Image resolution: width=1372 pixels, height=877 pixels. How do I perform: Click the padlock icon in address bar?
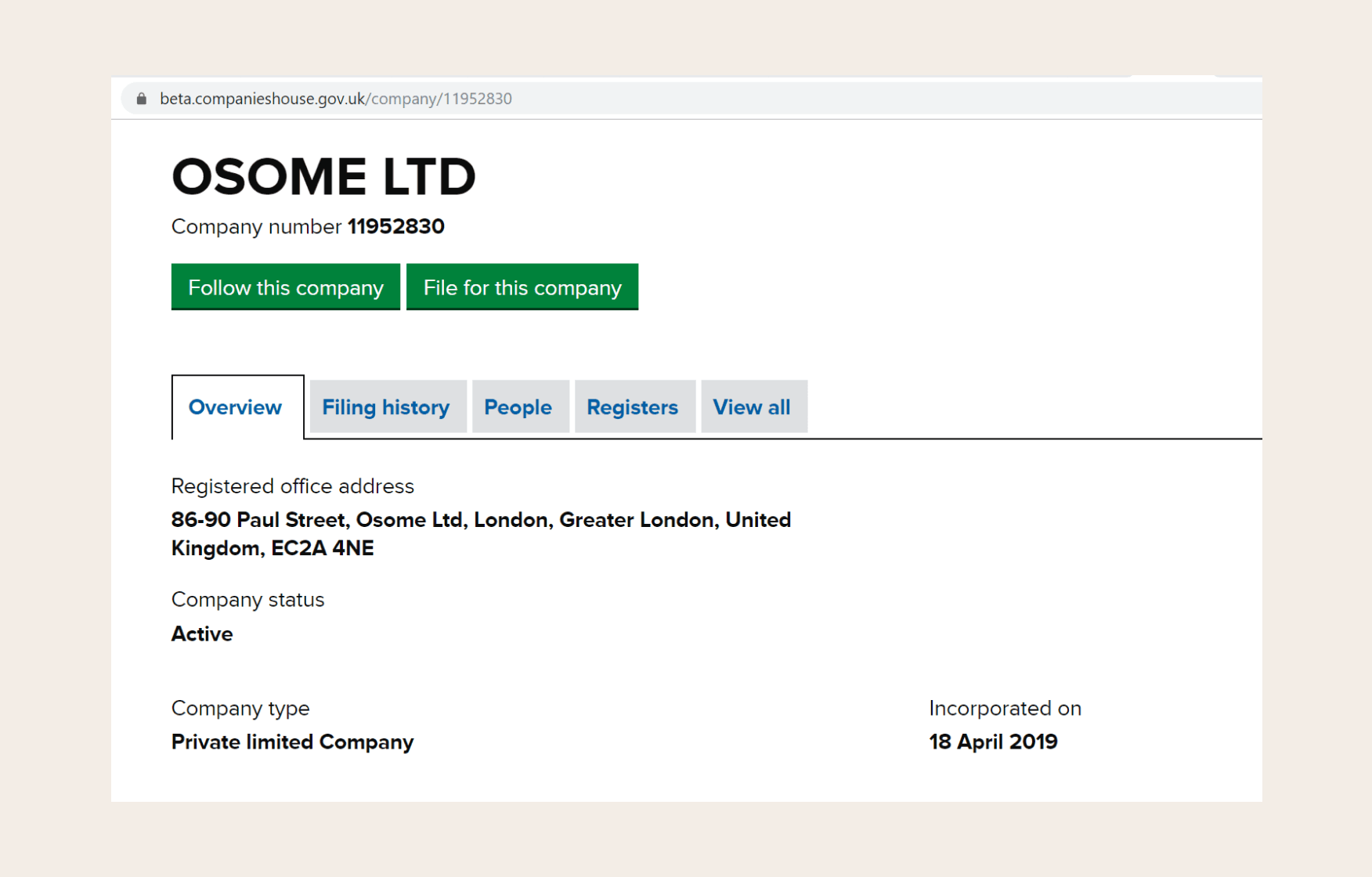142,99
